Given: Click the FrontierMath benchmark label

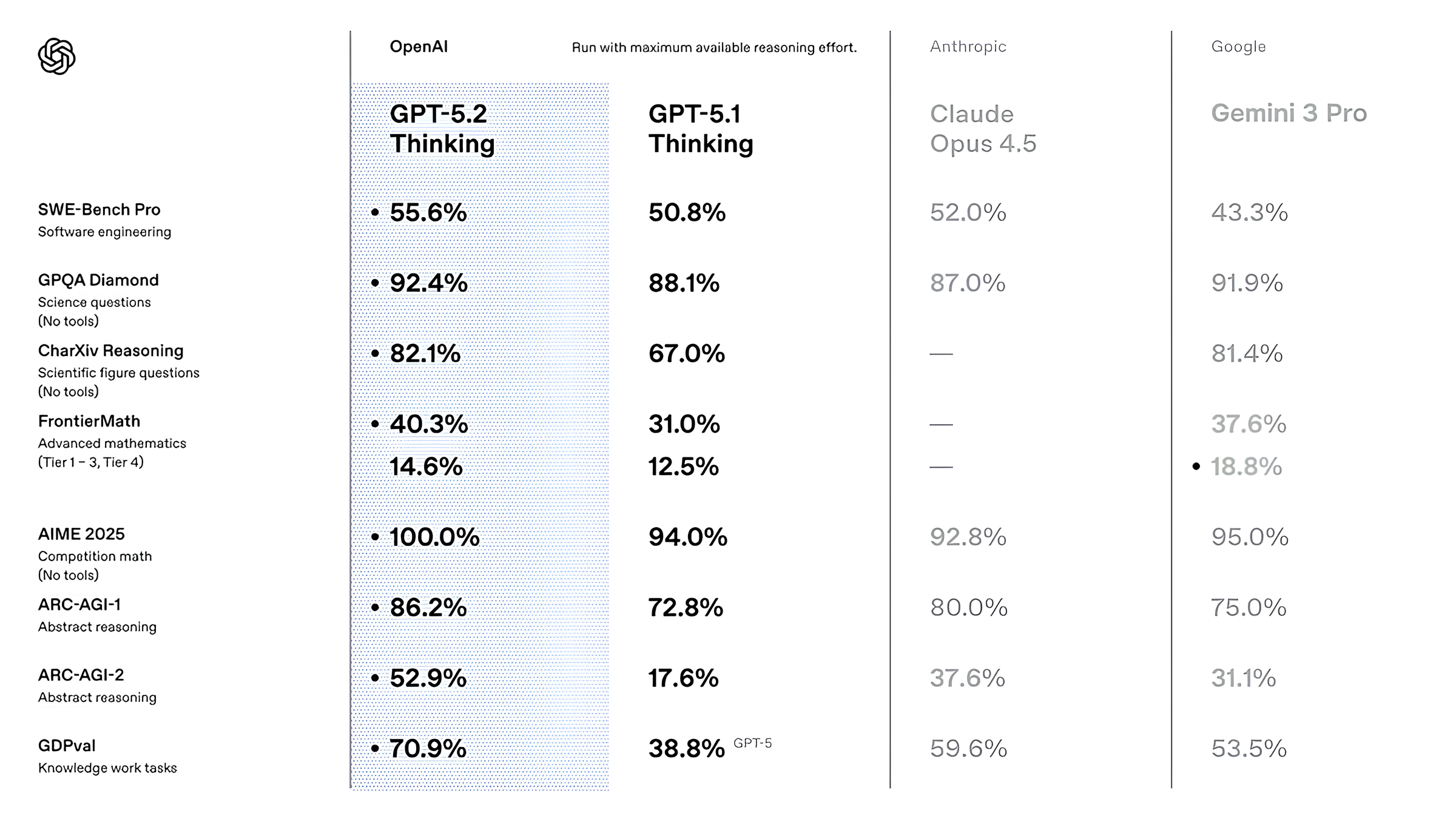Looking at the screenshot, I should [89, 421].
